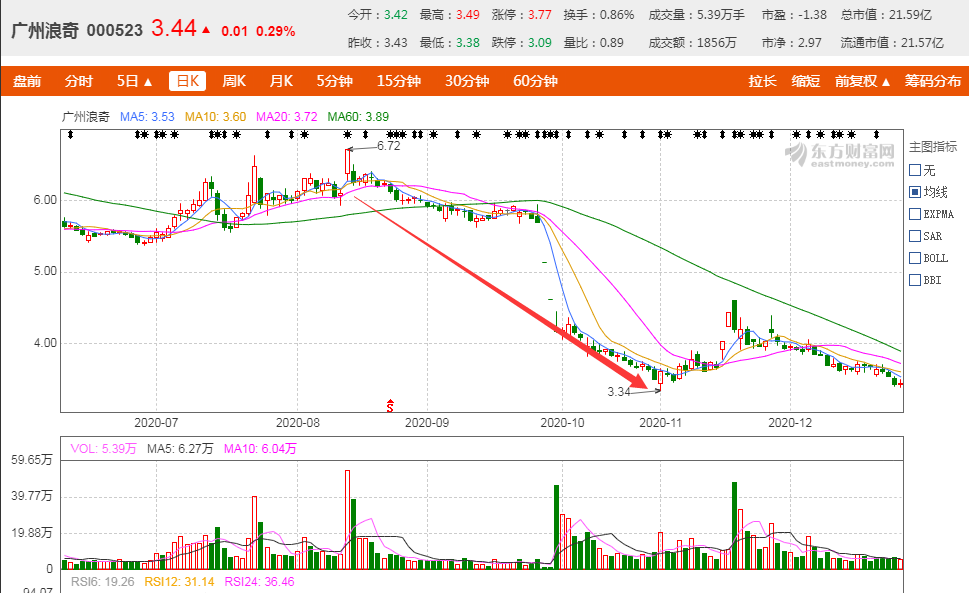Click the RSI6: 19.26 label
Screen dimensions: 972x593
102,582
